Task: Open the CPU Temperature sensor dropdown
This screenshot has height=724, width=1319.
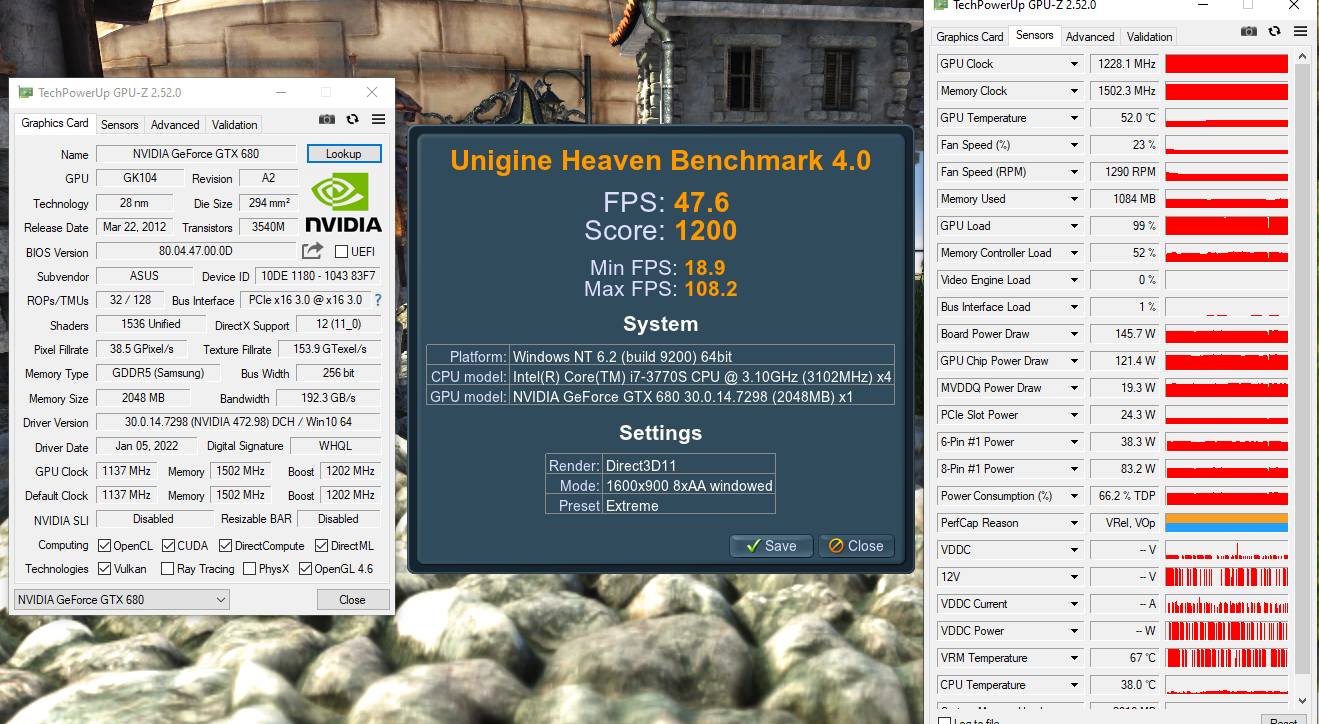Action: 1075,685
